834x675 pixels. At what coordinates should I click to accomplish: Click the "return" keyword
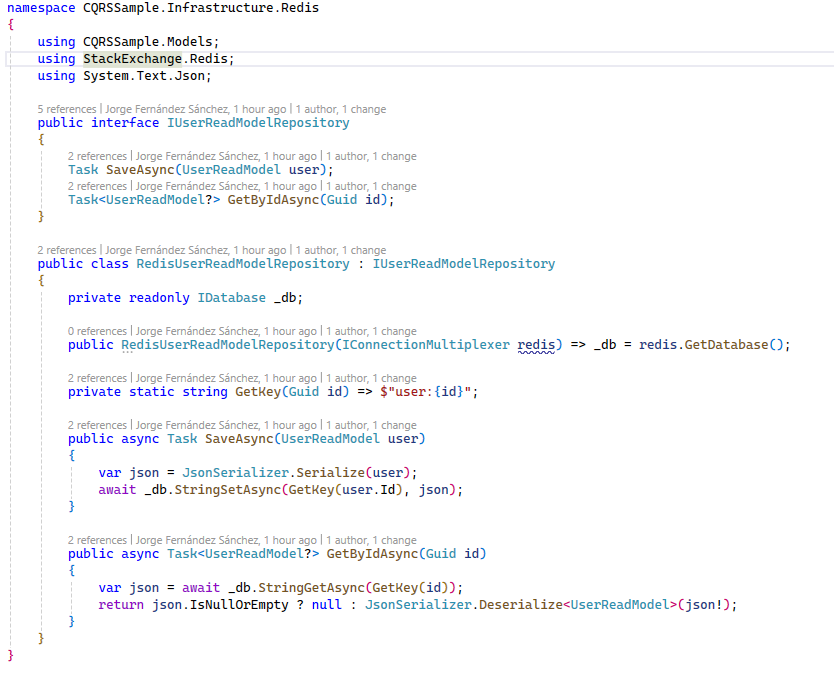pyautogui.click(x=121, y=605)
